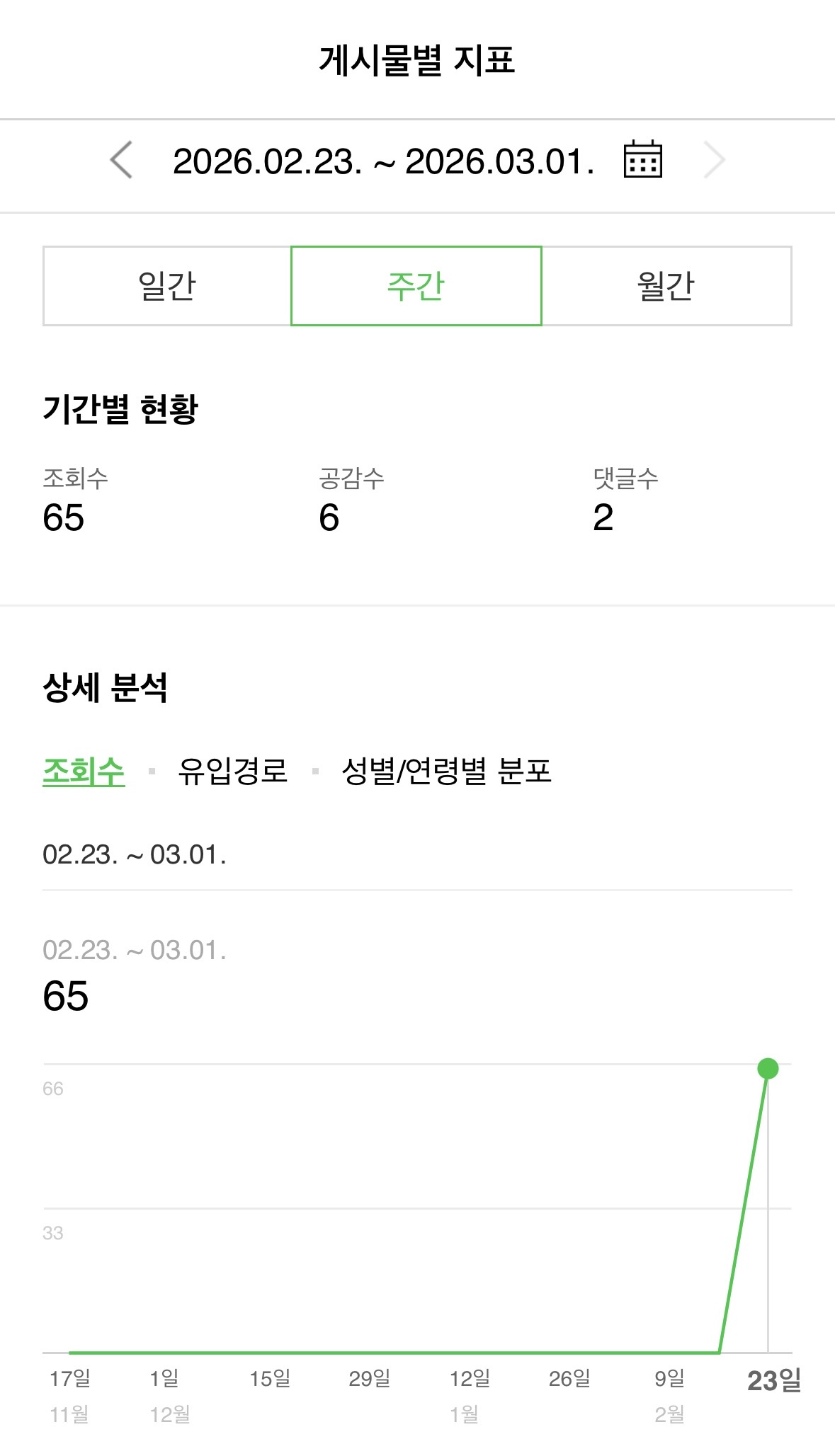Go to next week with right arrow
Screen dimensions: 835x1456
click(714, 160)
